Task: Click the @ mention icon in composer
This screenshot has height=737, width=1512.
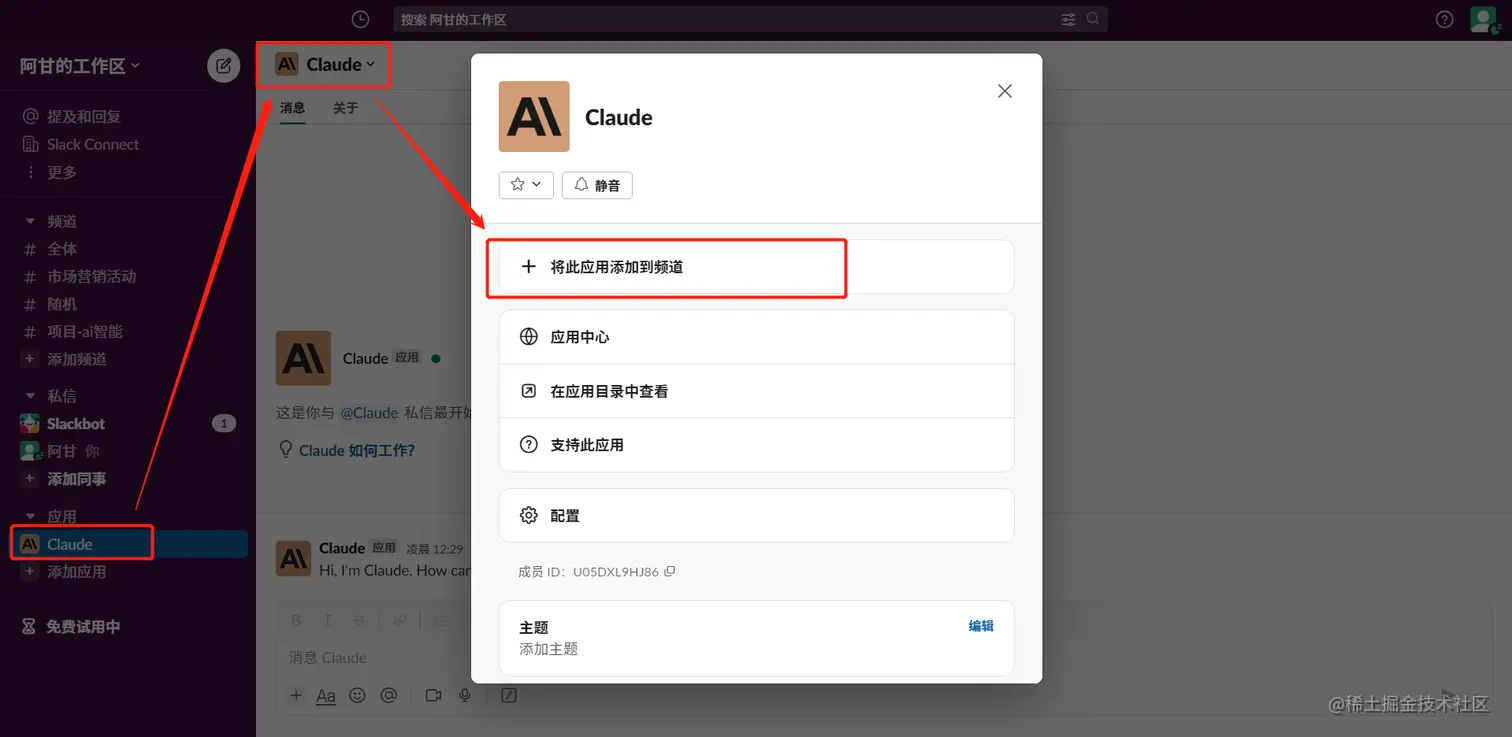Action: (389, 695)
